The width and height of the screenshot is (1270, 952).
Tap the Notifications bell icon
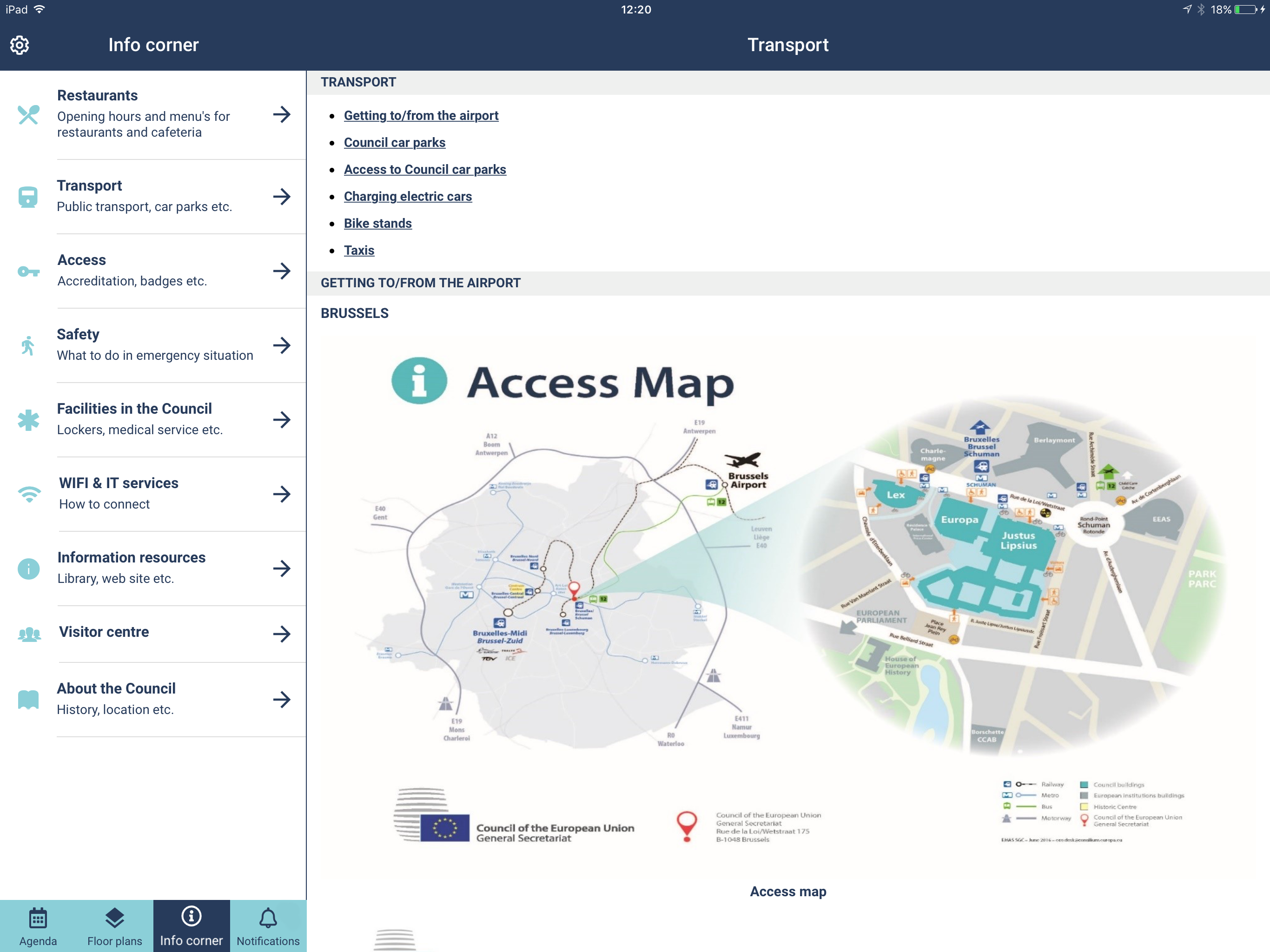pyautogui.click(x=268, y=917)
